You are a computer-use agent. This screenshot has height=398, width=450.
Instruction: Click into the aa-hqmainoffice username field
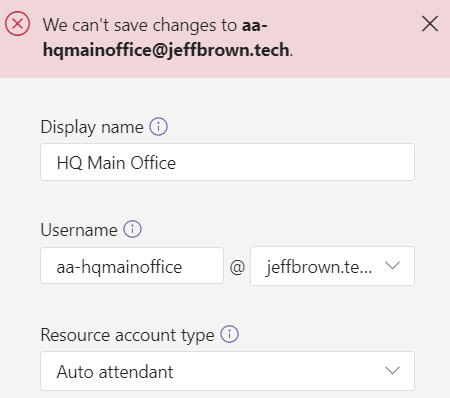pyautogui.click(x=132, y=266)
